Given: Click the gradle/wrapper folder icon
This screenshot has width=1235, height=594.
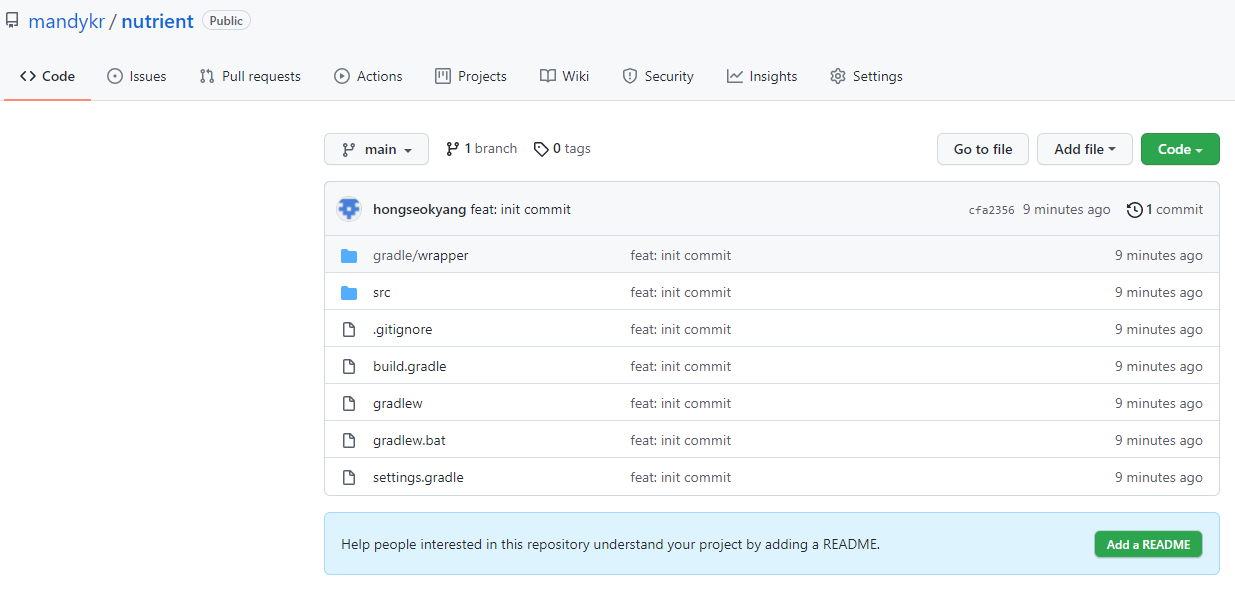Looking at the screenshot, I should (x=349, y=256).
